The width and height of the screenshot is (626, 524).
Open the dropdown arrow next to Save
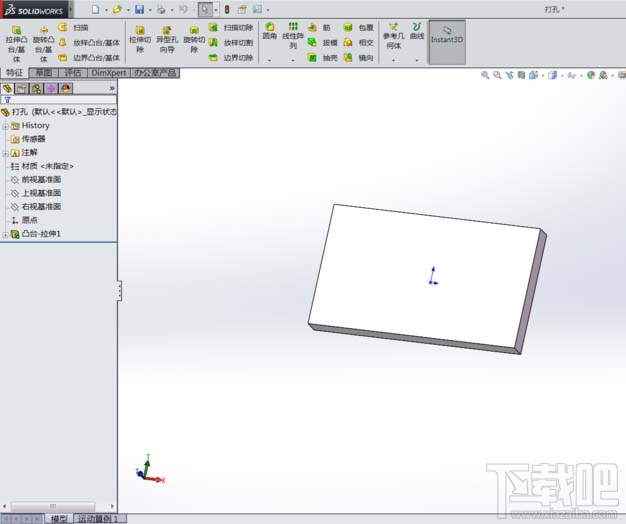150,10
